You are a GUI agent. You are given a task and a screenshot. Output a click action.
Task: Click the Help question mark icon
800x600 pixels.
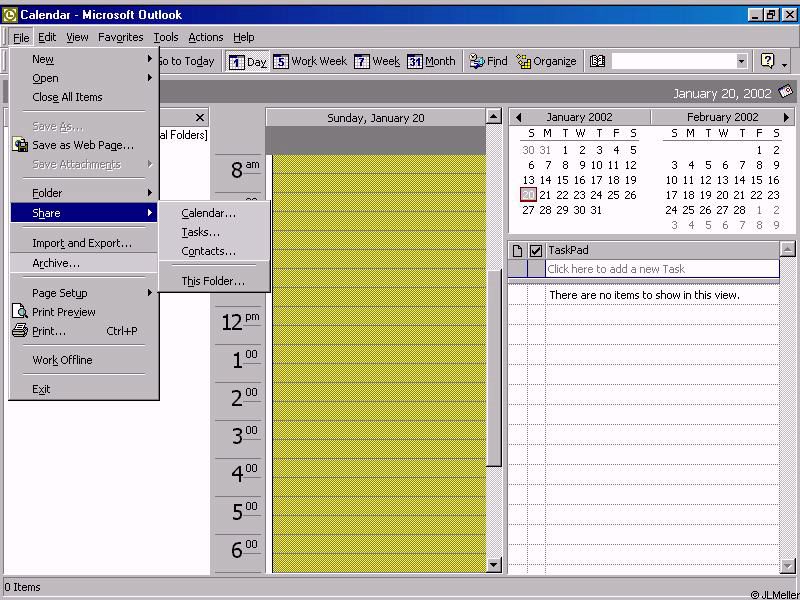tap(767, 62)
